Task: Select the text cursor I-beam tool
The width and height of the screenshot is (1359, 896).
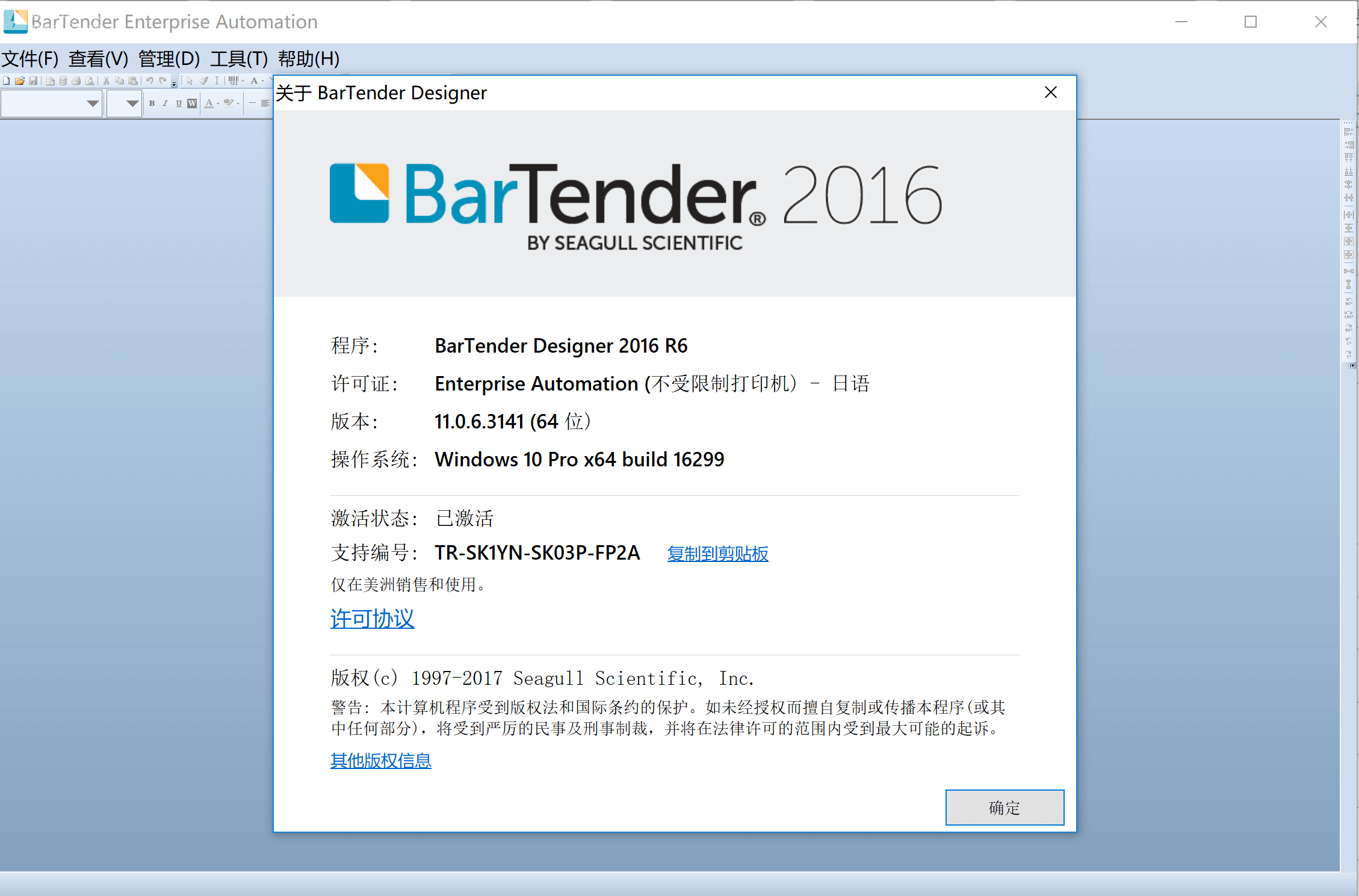Action: (x=217, y=81)
